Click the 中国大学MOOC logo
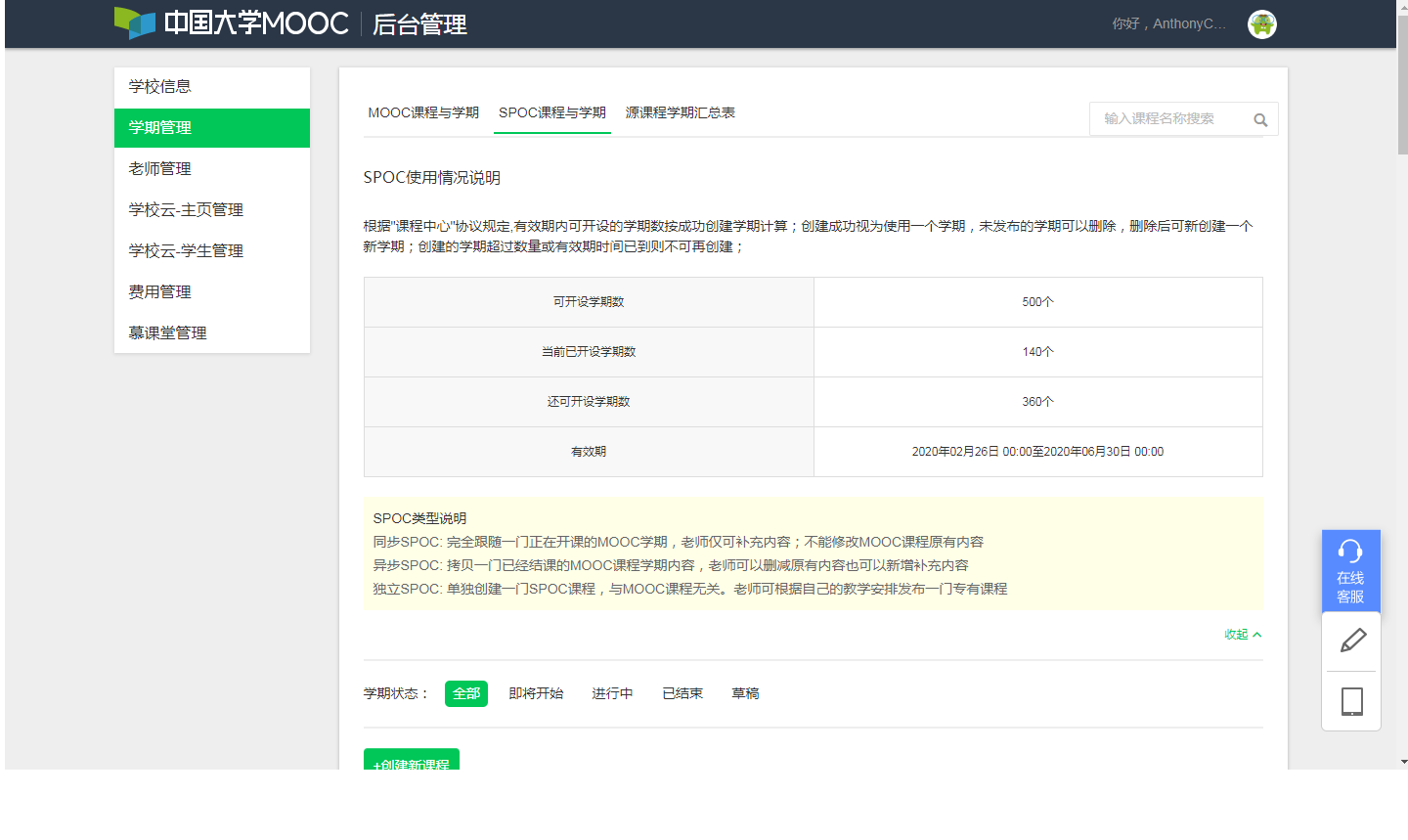 [x=232, y=23]
